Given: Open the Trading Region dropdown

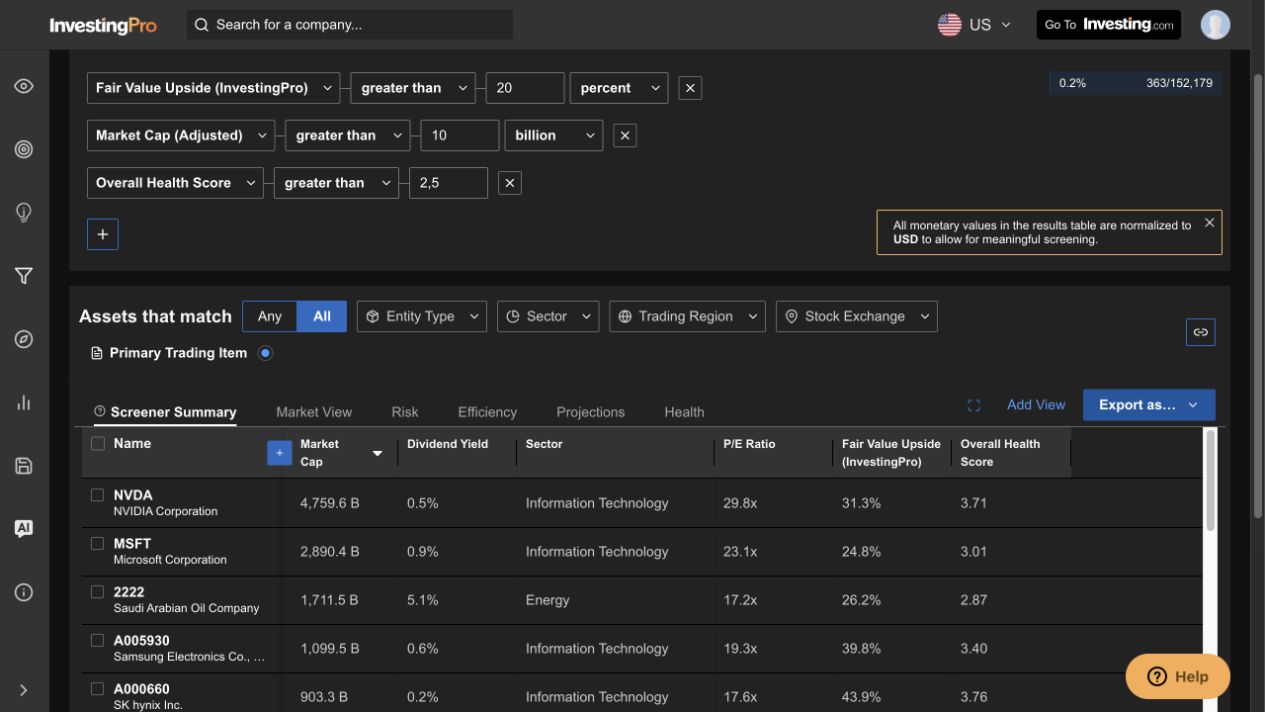Looking at the screenshot, I should (687, 316).
